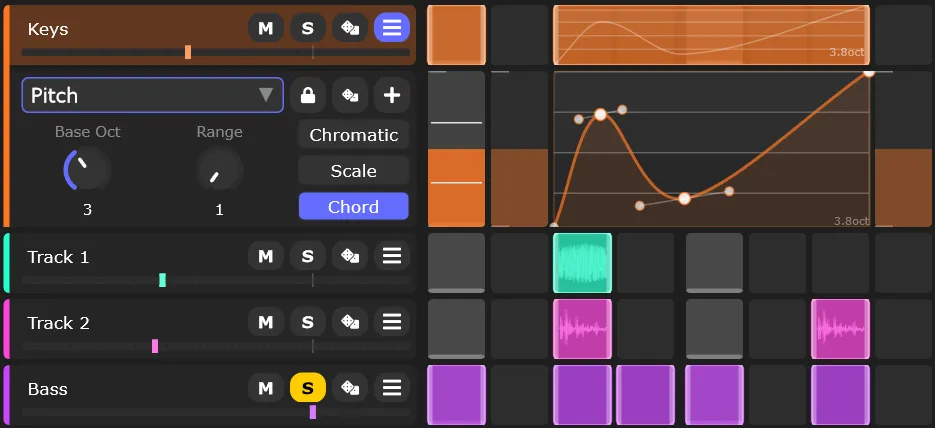Open the Track 2 hamburger menu
935x428 pixels.
point(392,322)
